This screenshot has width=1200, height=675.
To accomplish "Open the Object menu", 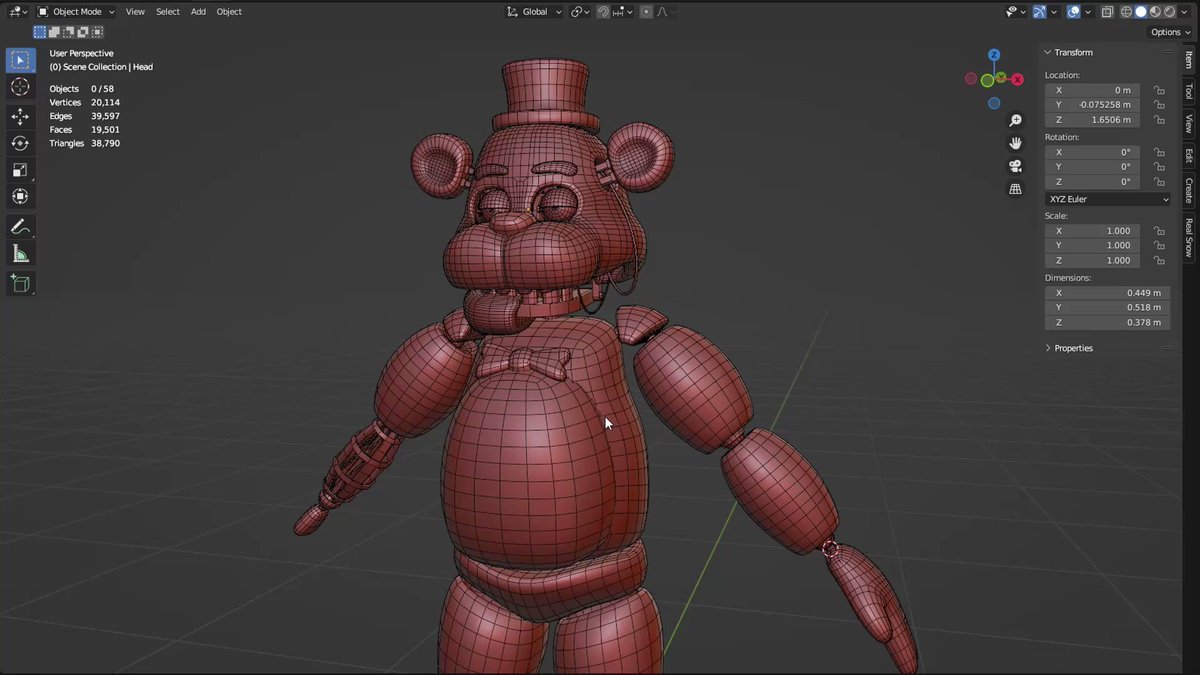I will [x=229, y=11].
